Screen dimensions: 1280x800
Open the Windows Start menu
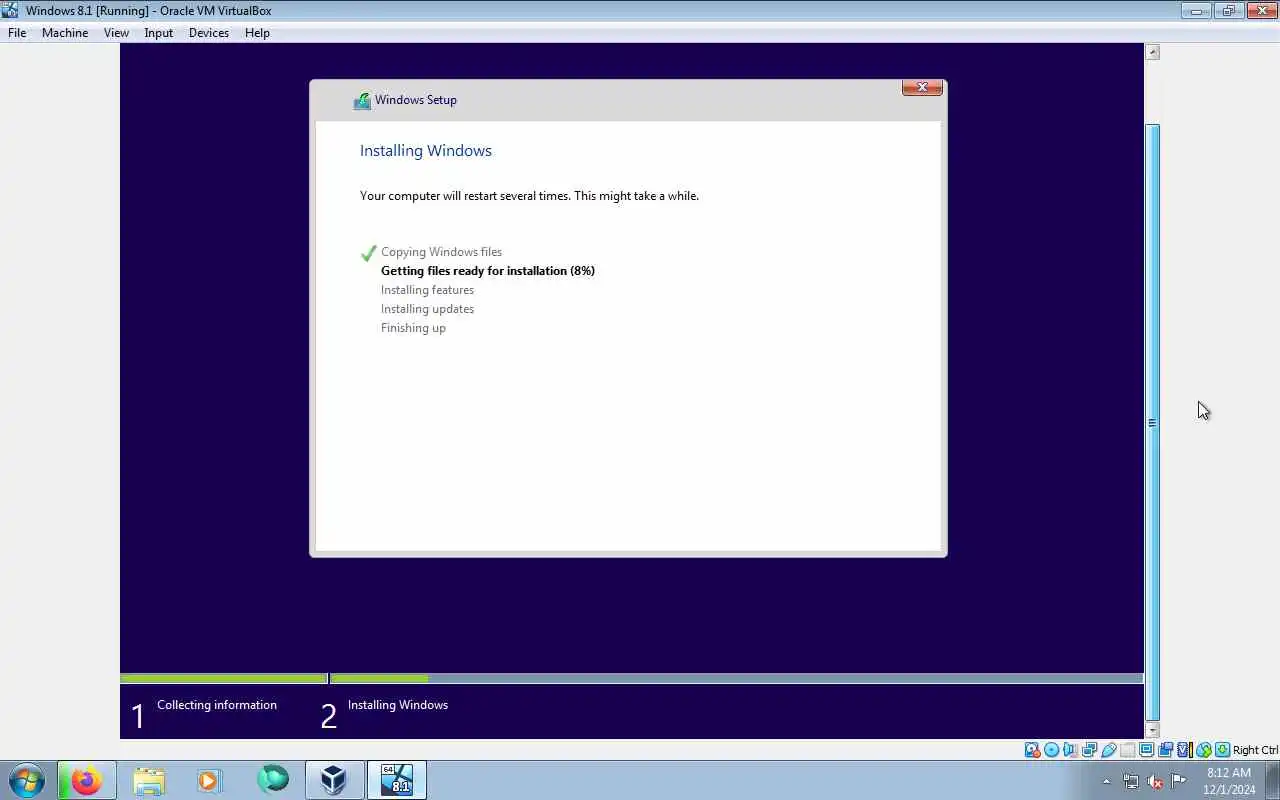27,780
